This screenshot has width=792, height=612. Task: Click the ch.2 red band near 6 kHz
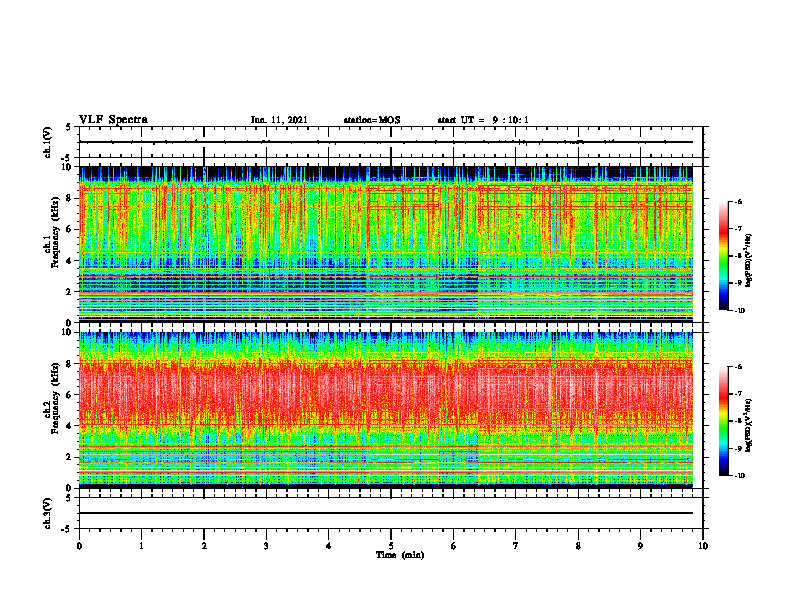pos(386,395)
